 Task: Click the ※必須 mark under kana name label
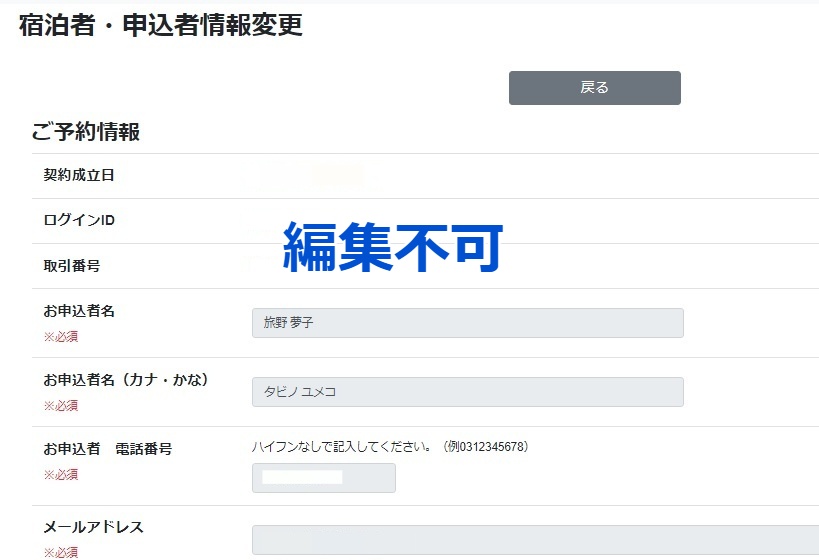pyautogui.click(x=61, y=406)
